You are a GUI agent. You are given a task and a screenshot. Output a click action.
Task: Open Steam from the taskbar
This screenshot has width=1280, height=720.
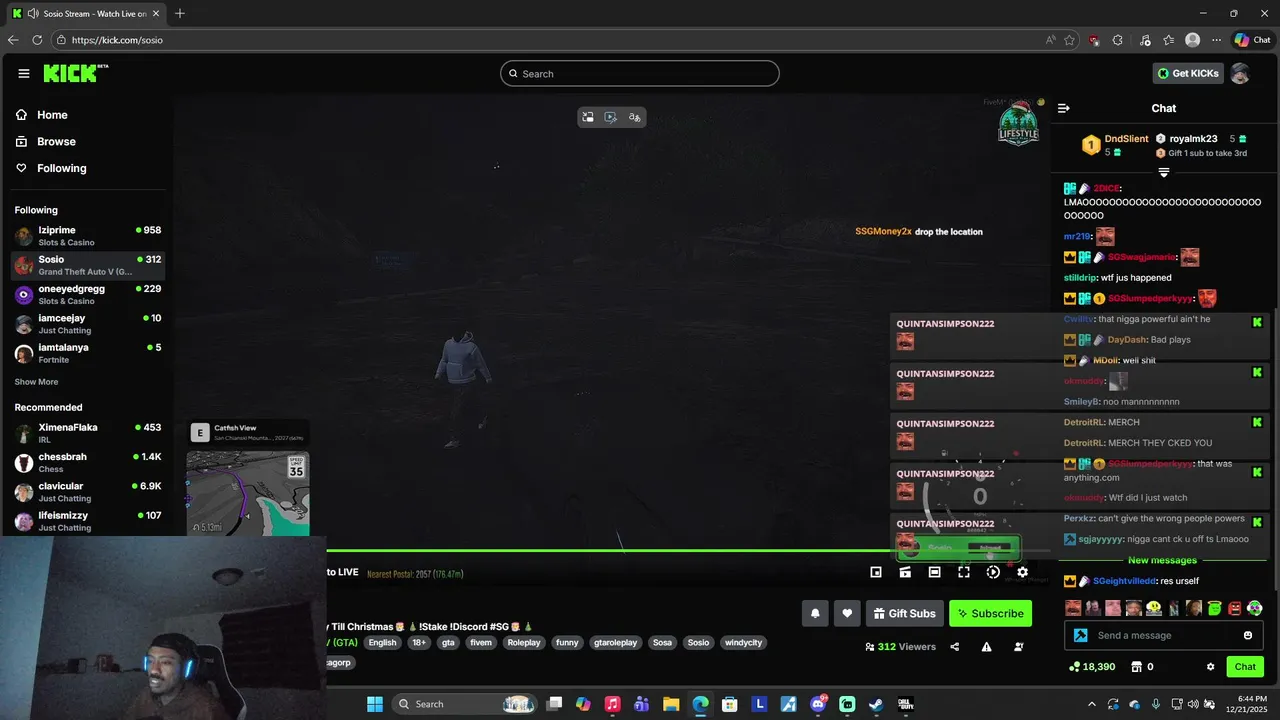876,704
